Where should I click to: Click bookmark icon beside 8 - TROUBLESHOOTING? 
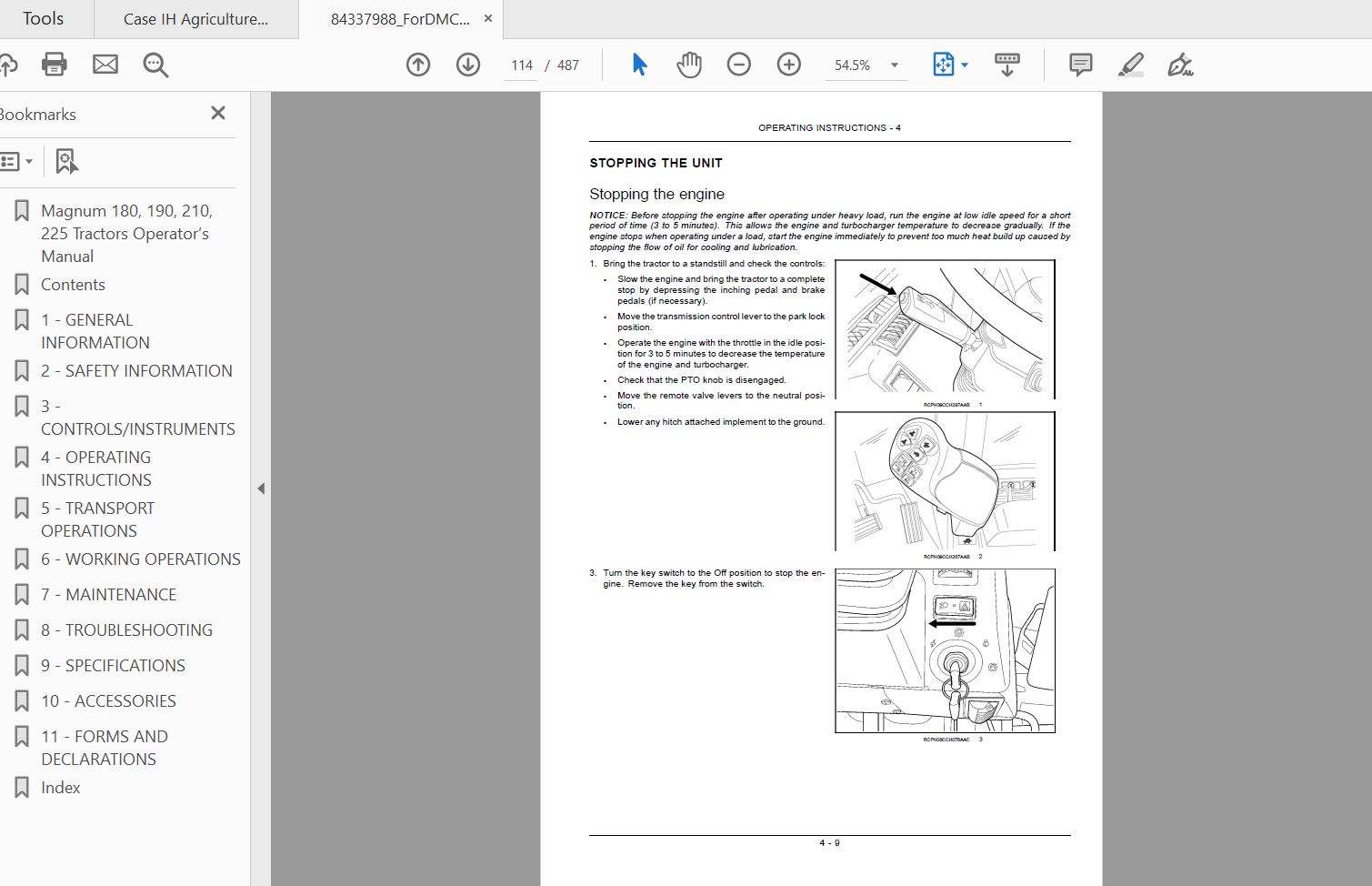[x=22, y=630]
